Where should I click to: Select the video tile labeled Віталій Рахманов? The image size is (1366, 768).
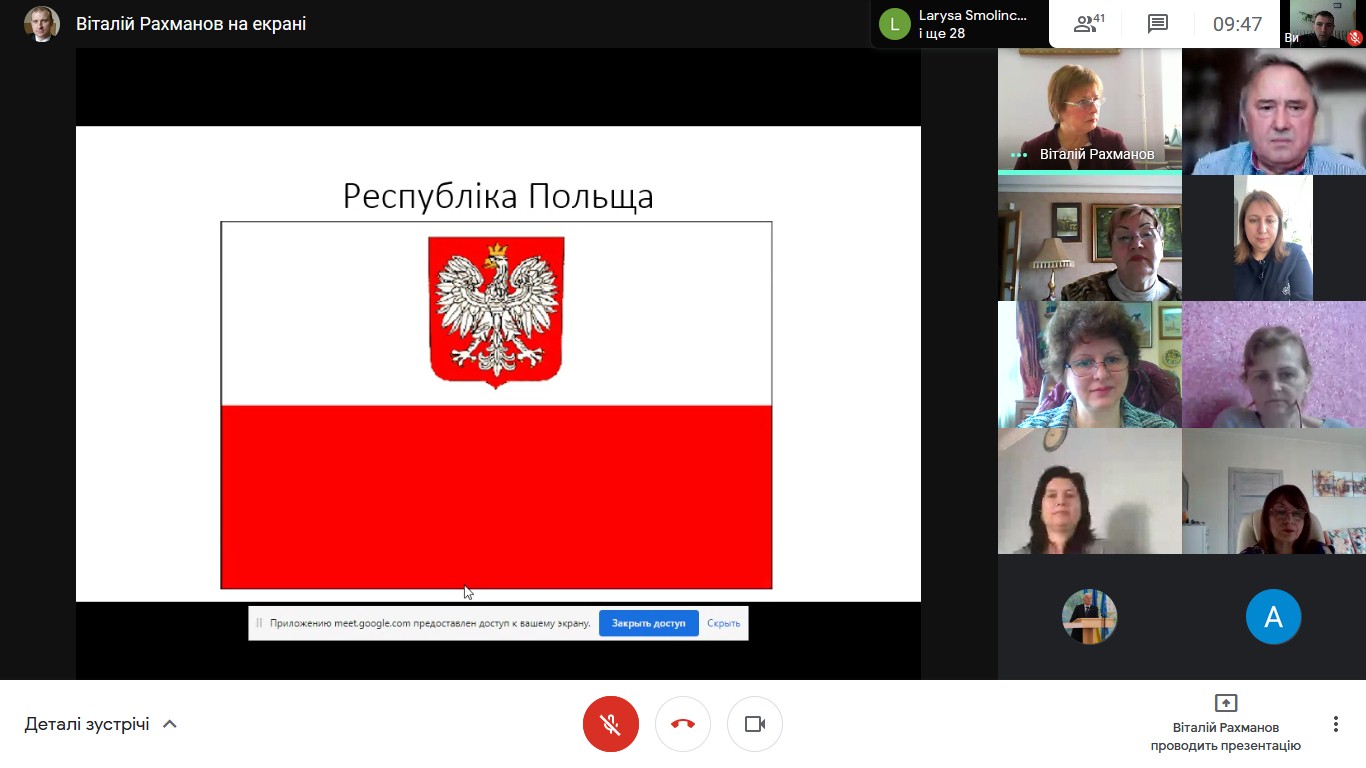point(1089,110)
